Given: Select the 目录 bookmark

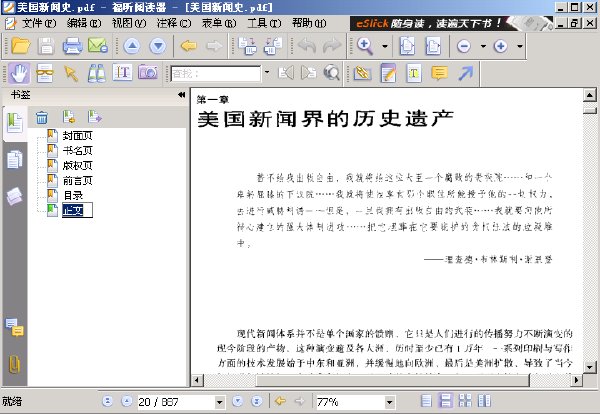Looking at the screenshot, I should tap(73, 196).
